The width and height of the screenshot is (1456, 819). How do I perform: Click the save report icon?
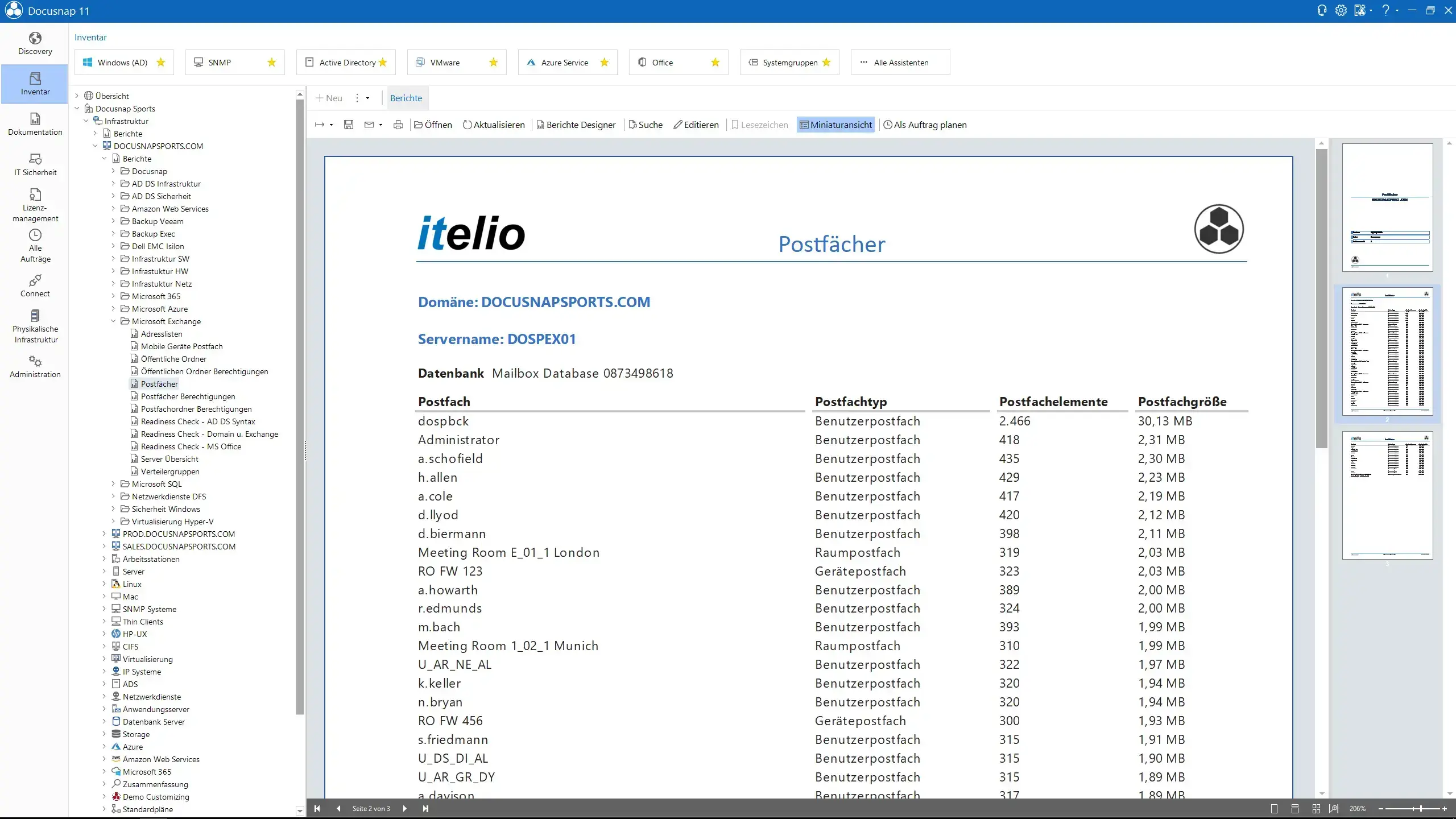(x=349, y=125)
